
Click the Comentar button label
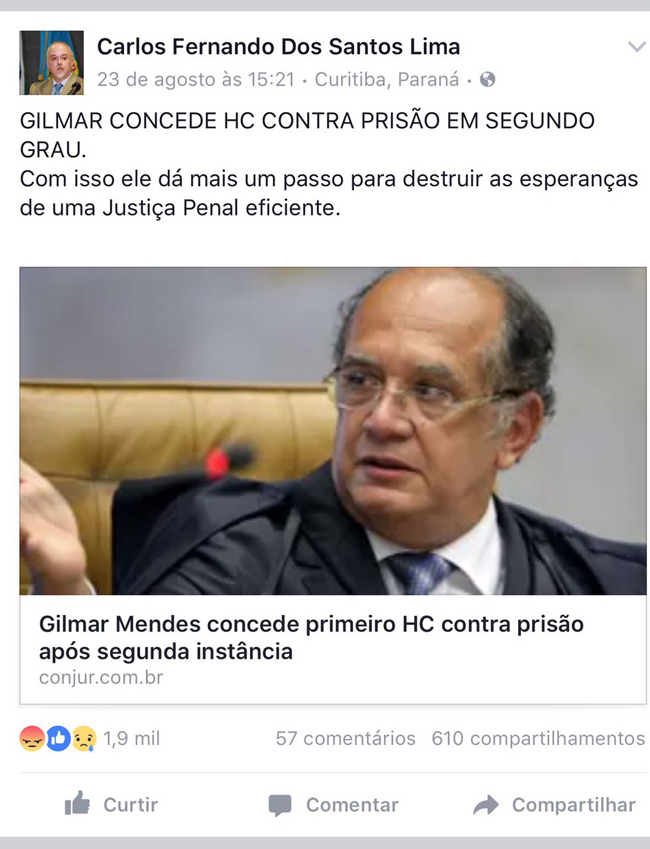click(352, 805)
